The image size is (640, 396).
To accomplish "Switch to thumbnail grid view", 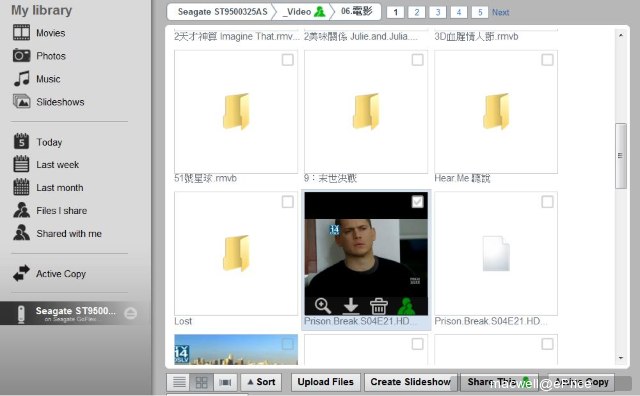I will pyautogui.click(x=202, y=382).
